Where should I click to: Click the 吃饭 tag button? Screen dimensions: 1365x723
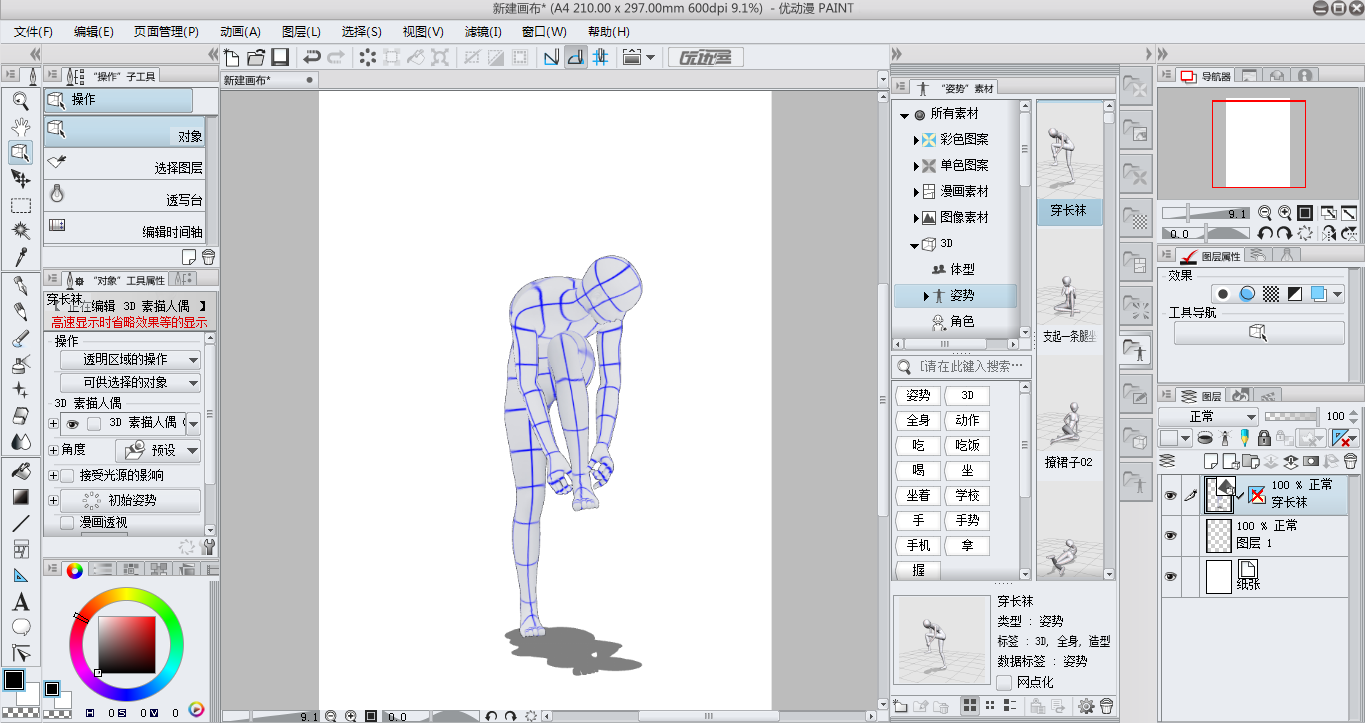tap(967, 445)
